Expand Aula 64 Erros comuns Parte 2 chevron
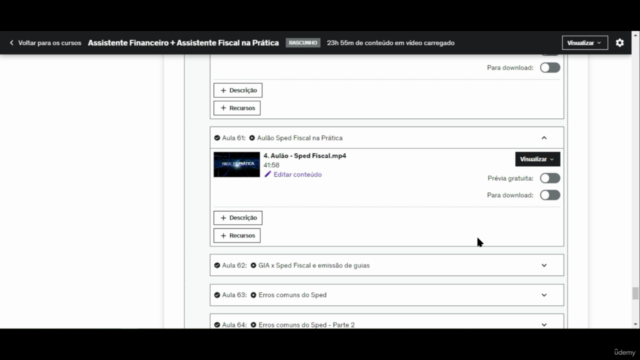The image size is (640, 360). tap(544, 325)
